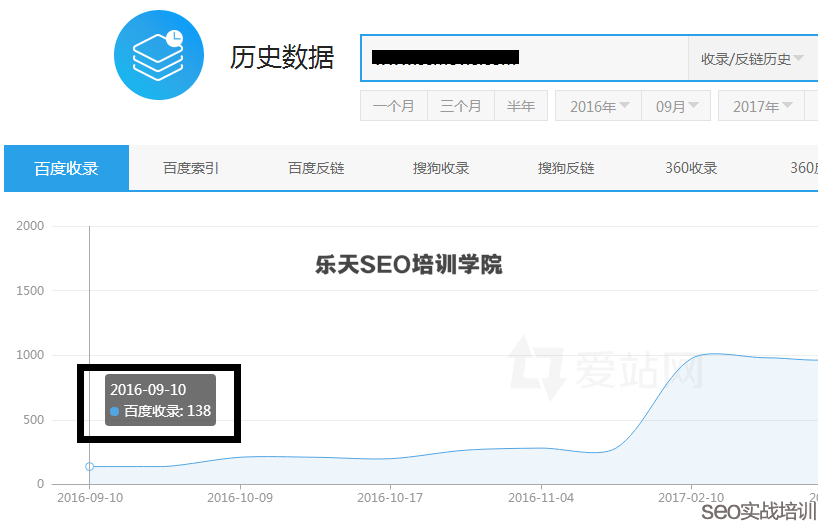
Task: Click the 历史数据 stacked layers logo
Action: tap(159, 55)
